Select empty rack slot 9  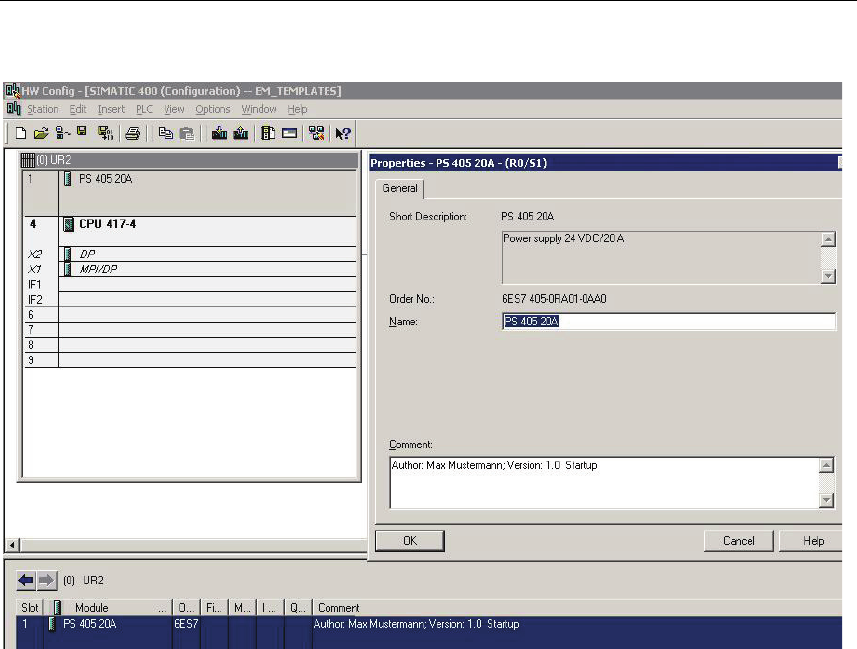(x=190, y=360)
